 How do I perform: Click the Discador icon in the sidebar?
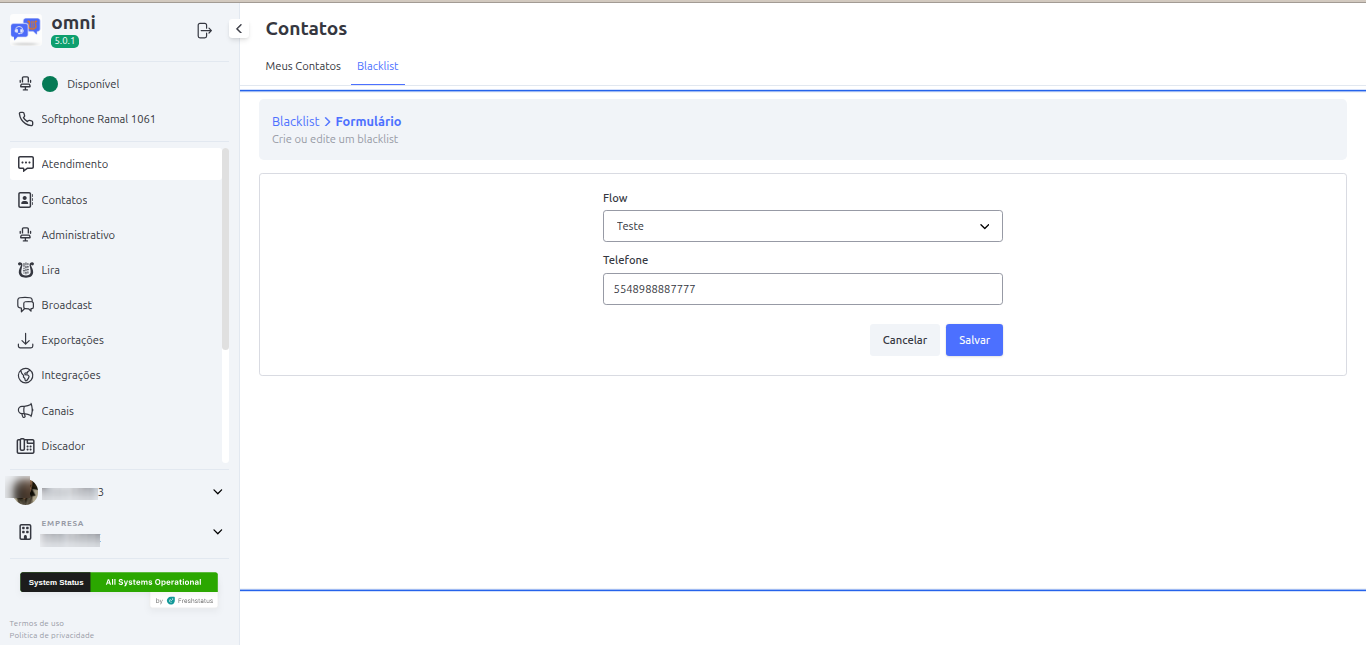point(26,446)
